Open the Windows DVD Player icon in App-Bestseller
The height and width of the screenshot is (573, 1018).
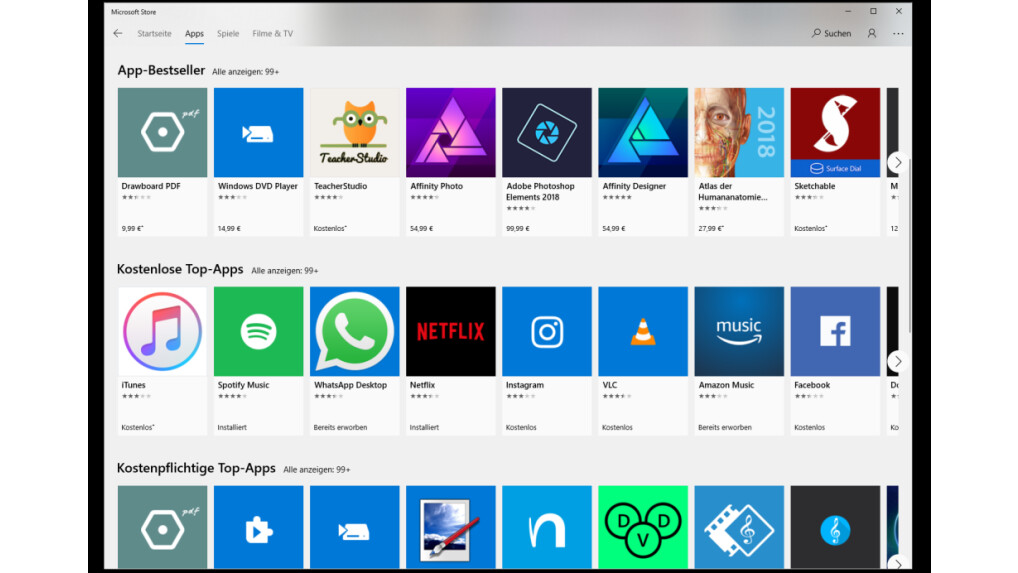coord(258,132)
